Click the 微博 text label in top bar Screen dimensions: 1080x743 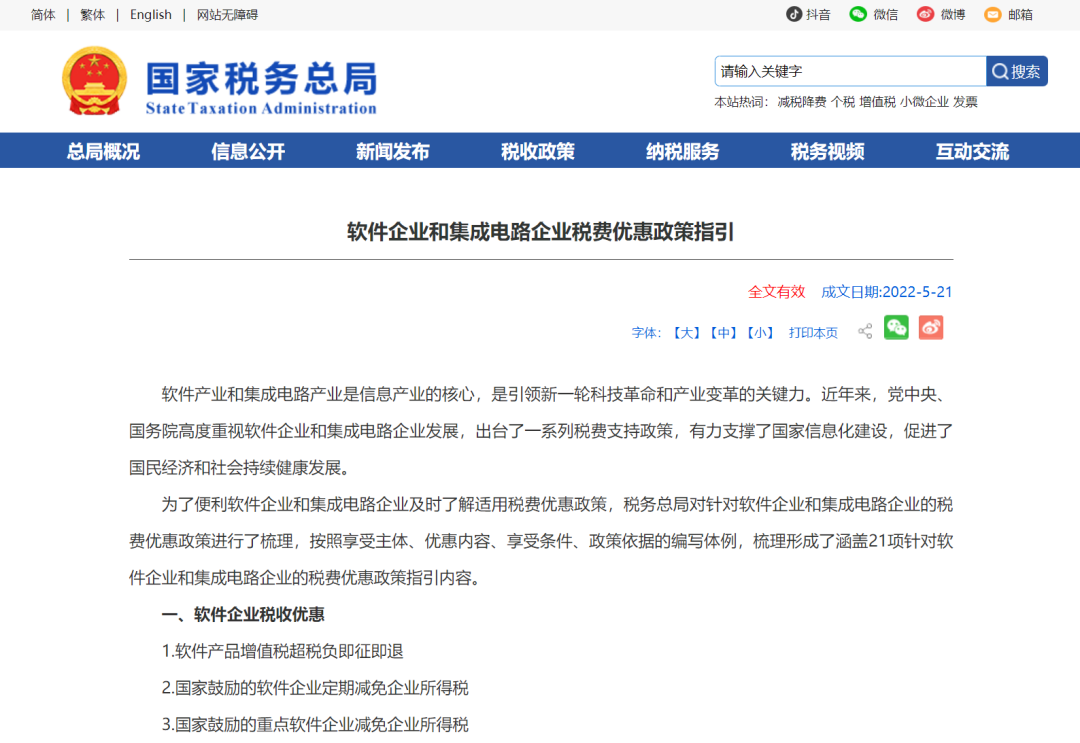tap(953, 14)
